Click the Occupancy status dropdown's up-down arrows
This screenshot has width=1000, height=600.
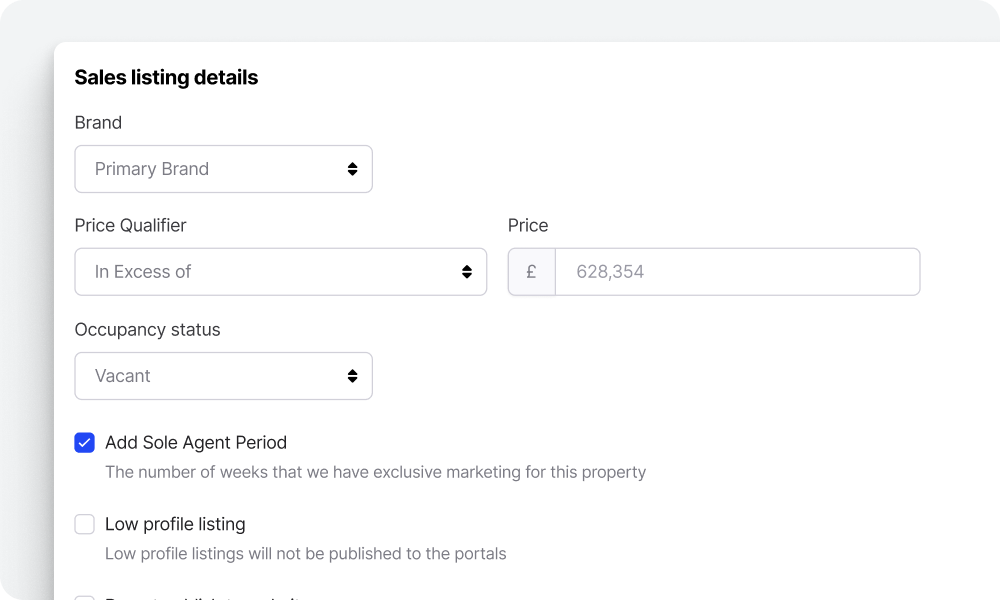click(x=352, y=376)
